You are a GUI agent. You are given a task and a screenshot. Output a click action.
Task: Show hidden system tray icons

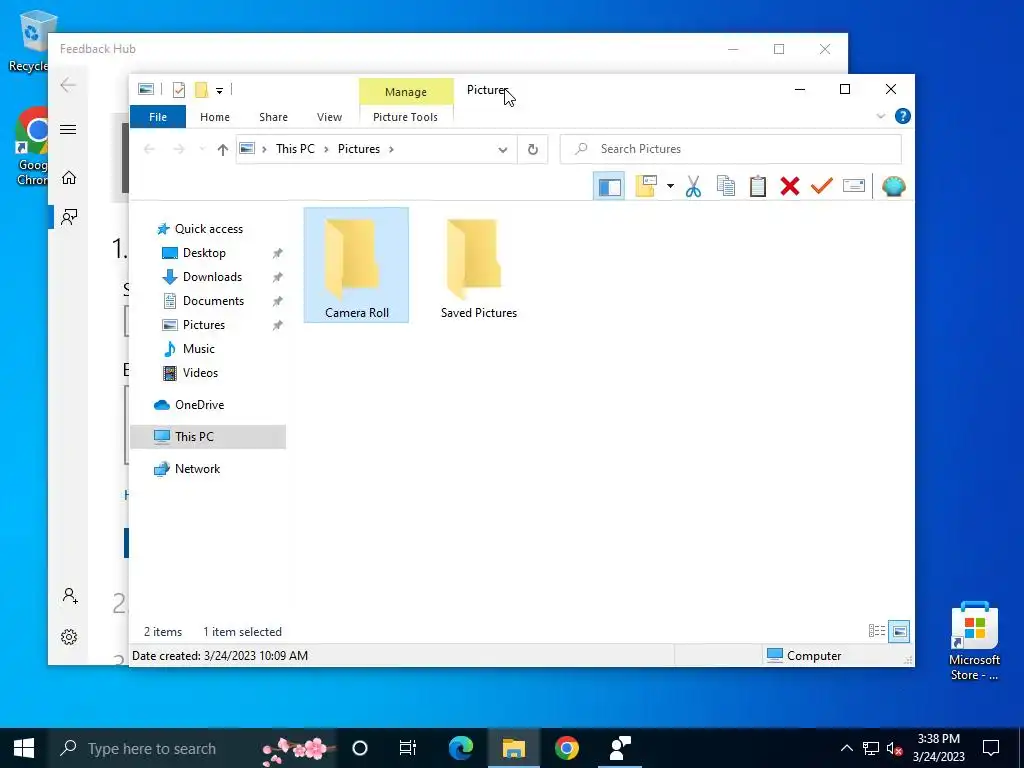846,748
